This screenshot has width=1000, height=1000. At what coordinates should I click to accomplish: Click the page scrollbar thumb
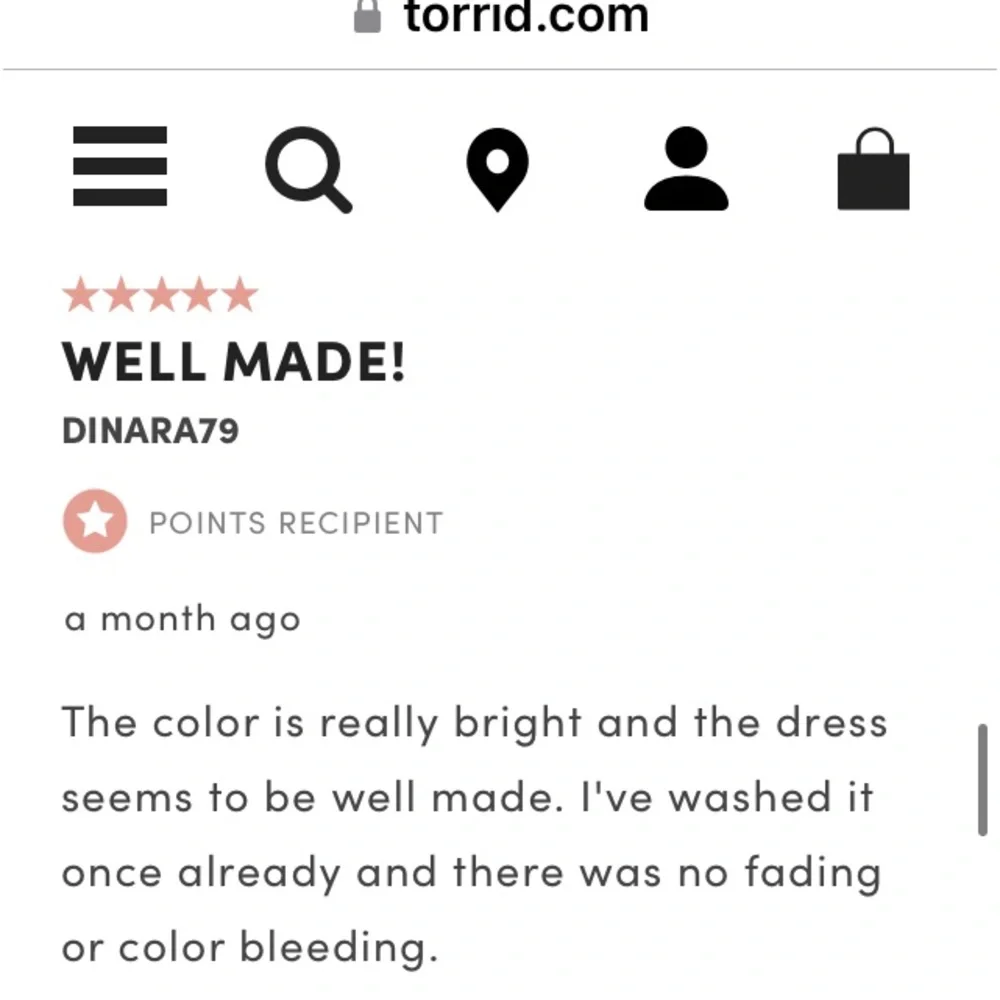(982, 779)
